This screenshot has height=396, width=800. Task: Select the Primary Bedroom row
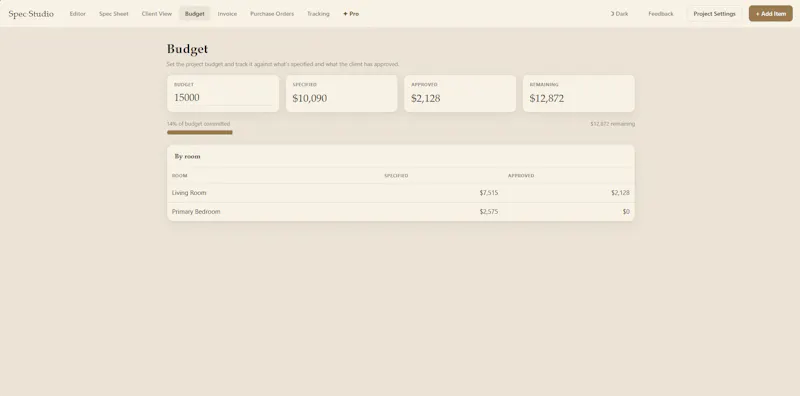pyautogui.click(x=401, y=212)
